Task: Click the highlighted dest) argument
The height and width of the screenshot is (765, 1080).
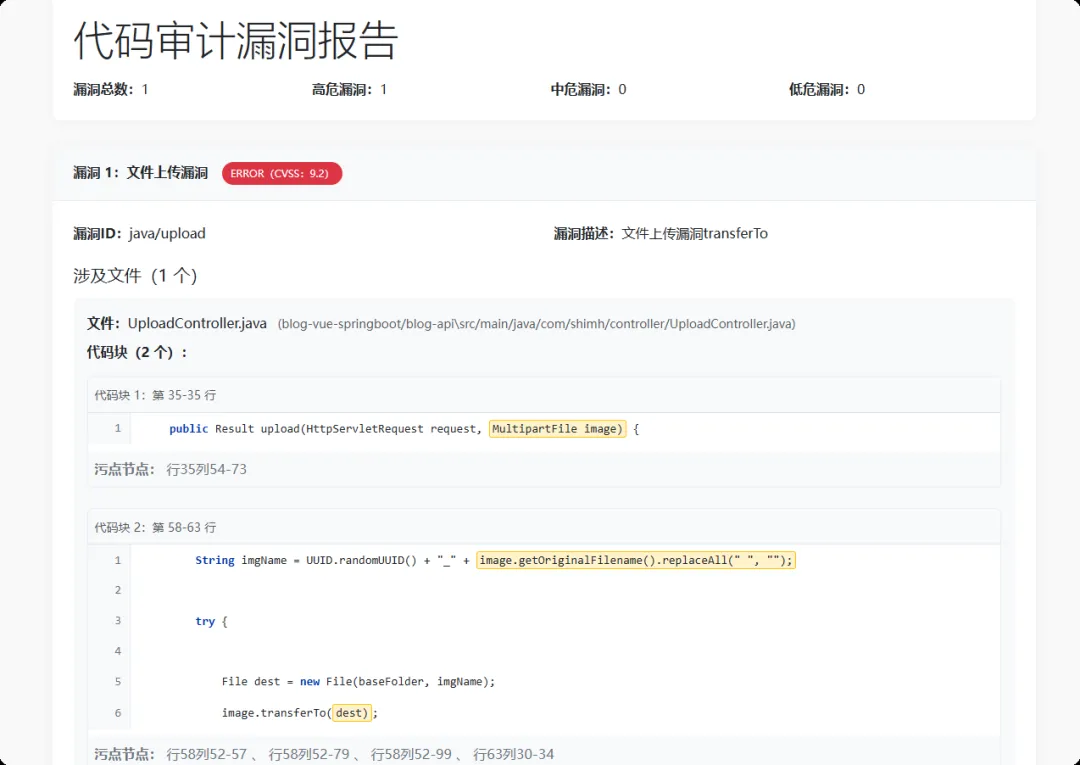Action: point(352,713)
